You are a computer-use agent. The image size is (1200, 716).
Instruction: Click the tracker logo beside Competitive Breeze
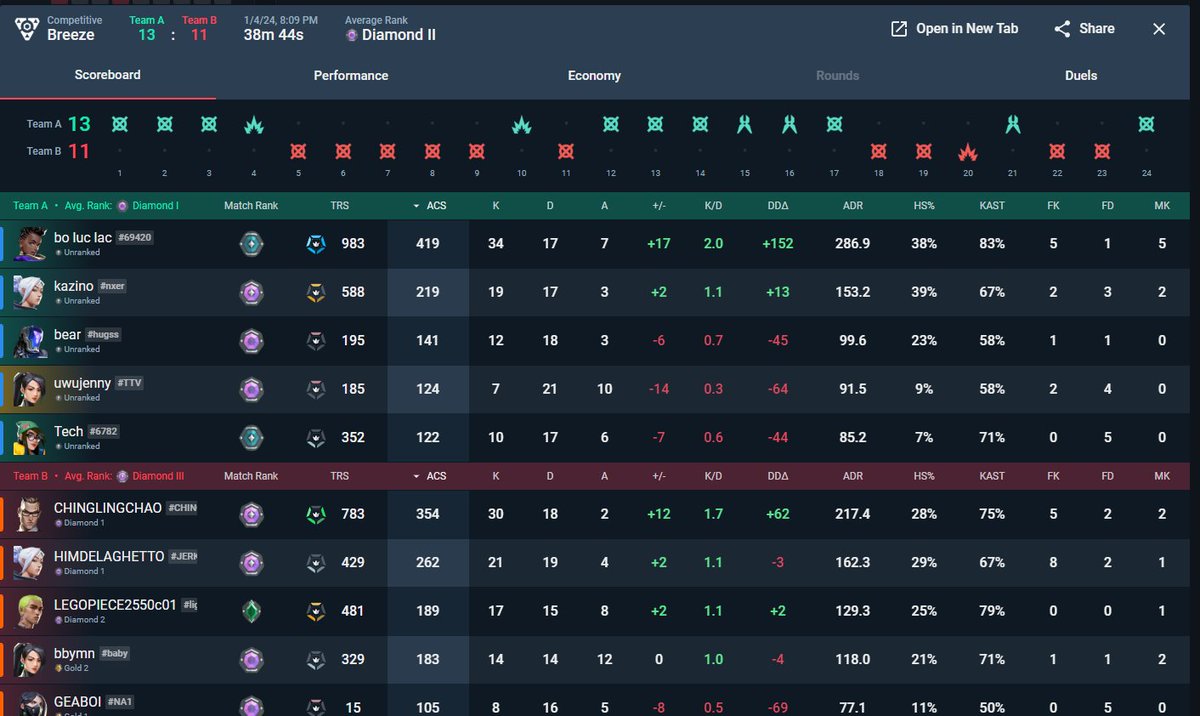point(27,28)
